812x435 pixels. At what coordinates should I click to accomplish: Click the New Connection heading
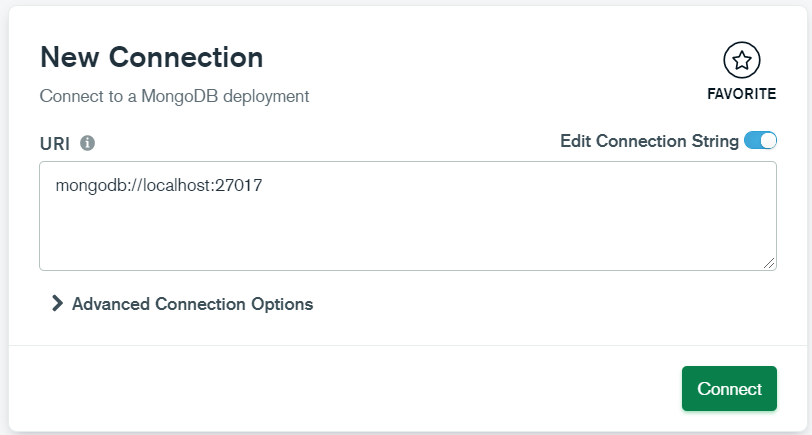click(x=151, y=57)
